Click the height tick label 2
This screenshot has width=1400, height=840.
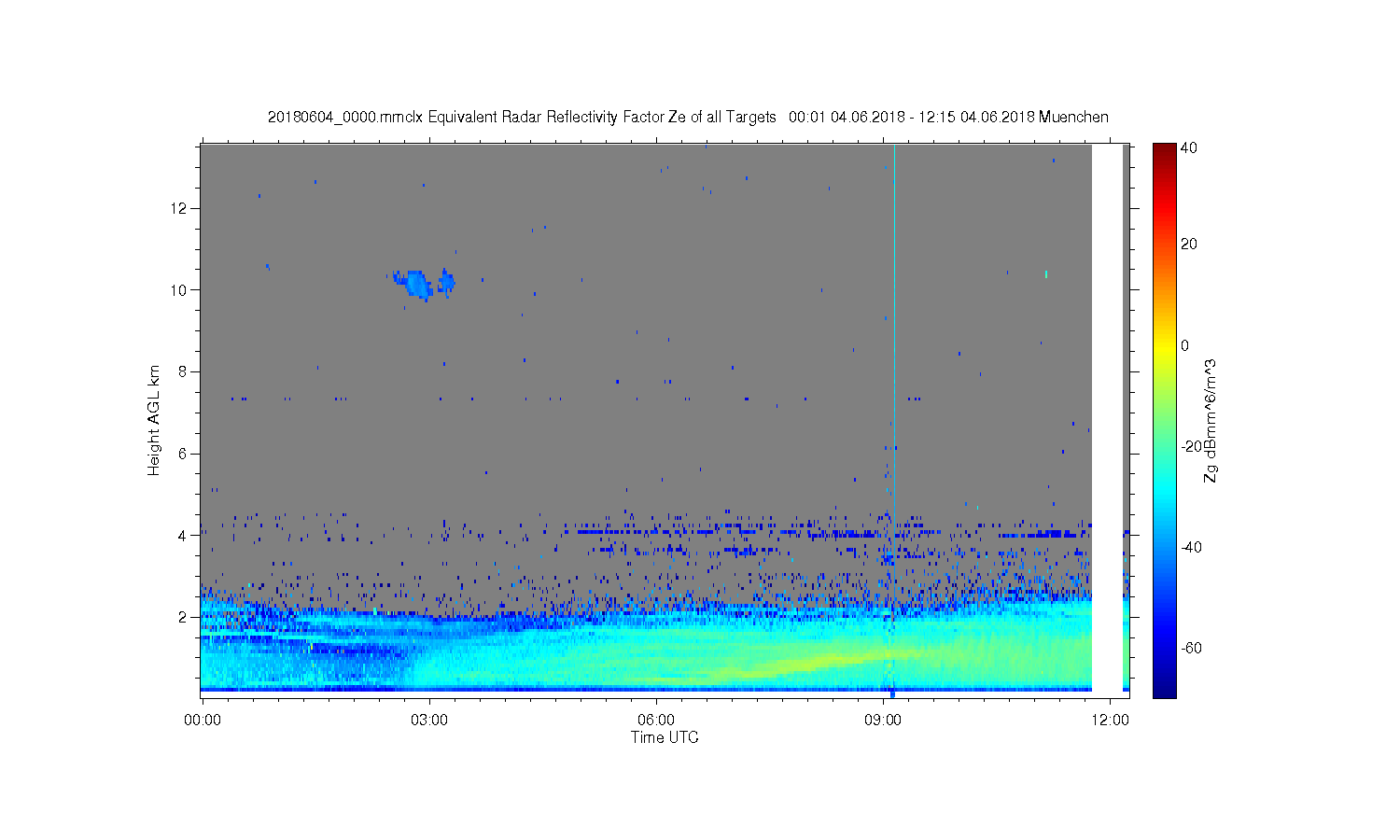(x=181, y=617)
